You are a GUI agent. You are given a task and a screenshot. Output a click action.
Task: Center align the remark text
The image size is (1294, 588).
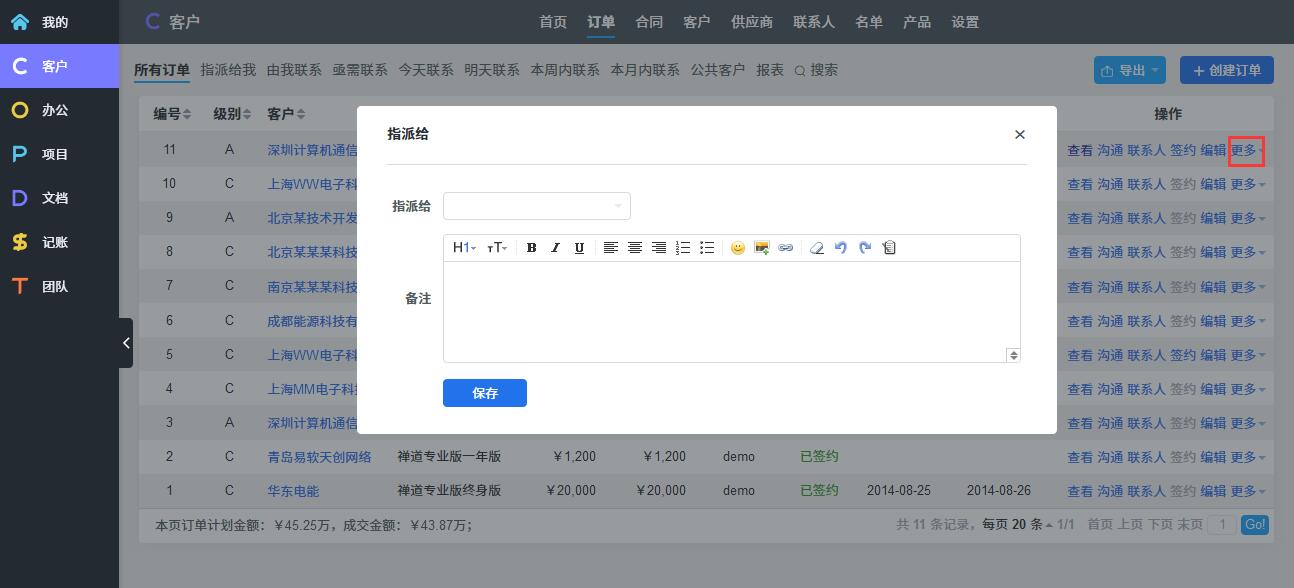coord(634,248)
